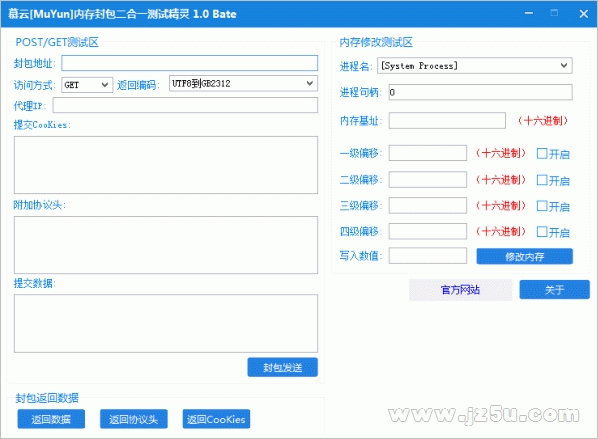Image resolution: width=598 pixels, height=439 pixels.
Task: Click the 返回协议头 button
Action: [133, 419]
